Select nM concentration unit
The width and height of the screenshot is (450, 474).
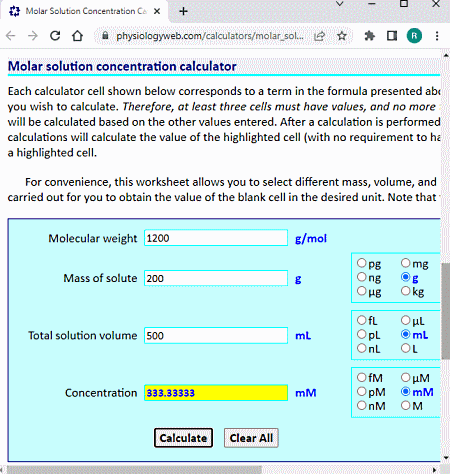pos(362,406)
